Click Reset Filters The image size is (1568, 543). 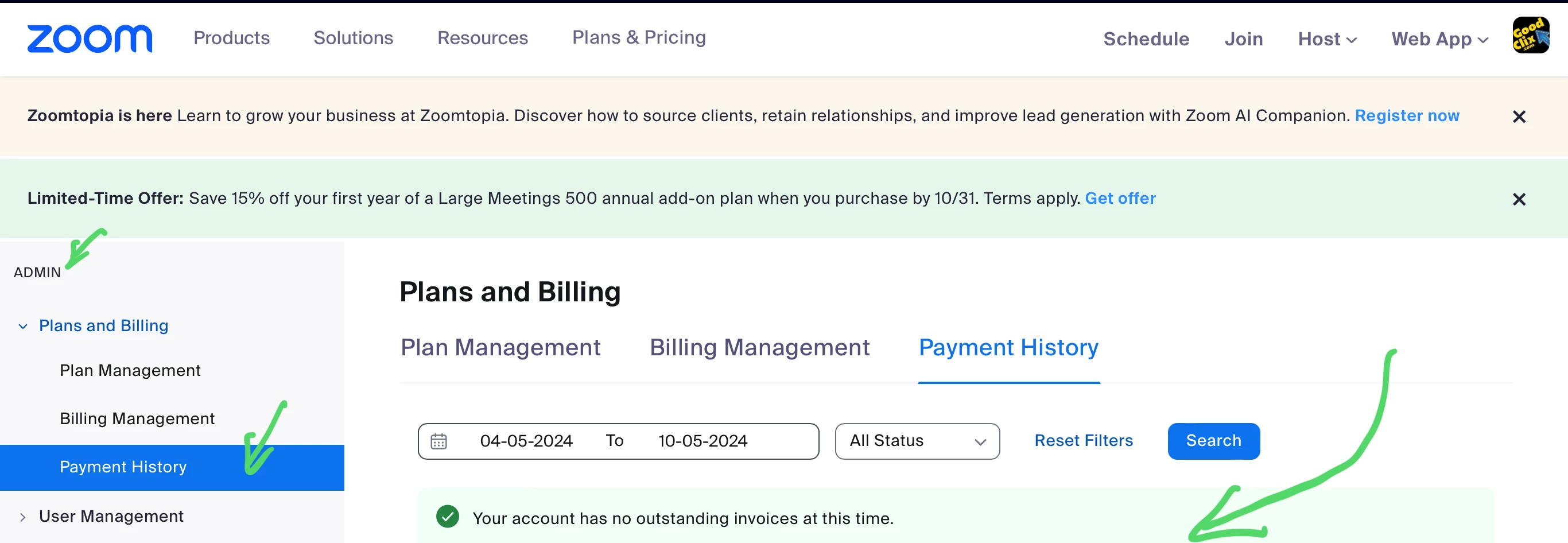(x=1083, y=441)
